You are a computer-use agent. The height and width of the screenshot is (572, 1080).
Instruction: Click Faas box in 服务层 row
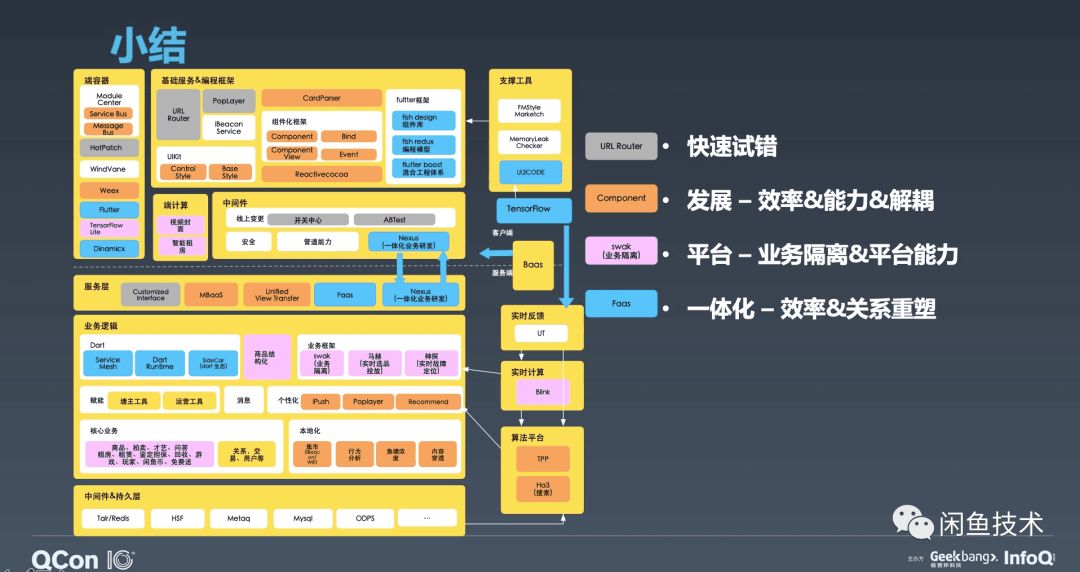[345, 295]
